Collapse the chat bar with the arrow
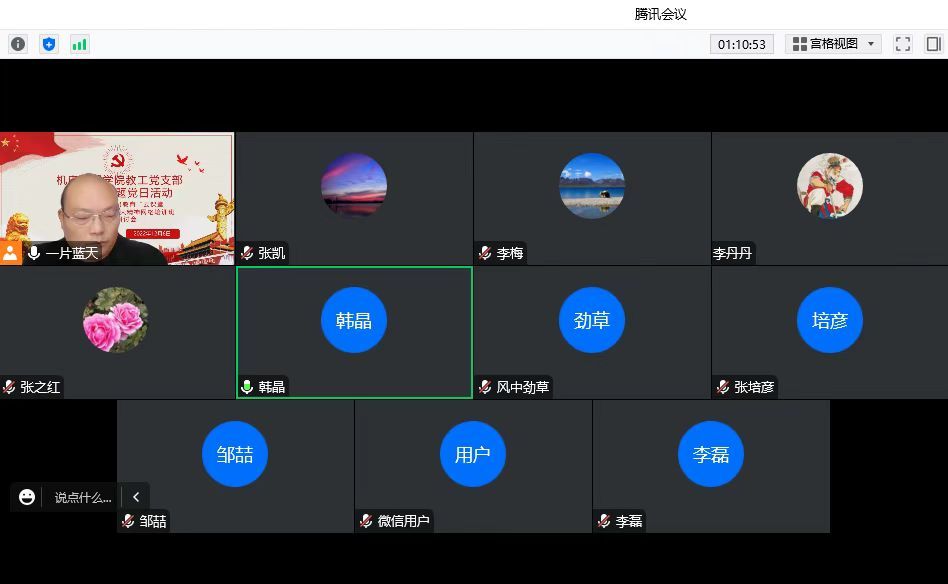948x584 pixels. [x=136, y=497]
